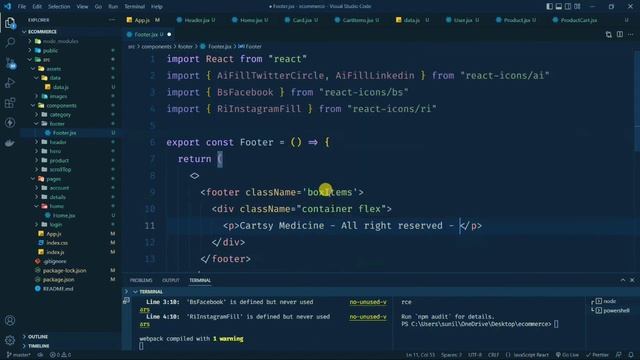Collapse the pages folder

[x=53, y=179]
